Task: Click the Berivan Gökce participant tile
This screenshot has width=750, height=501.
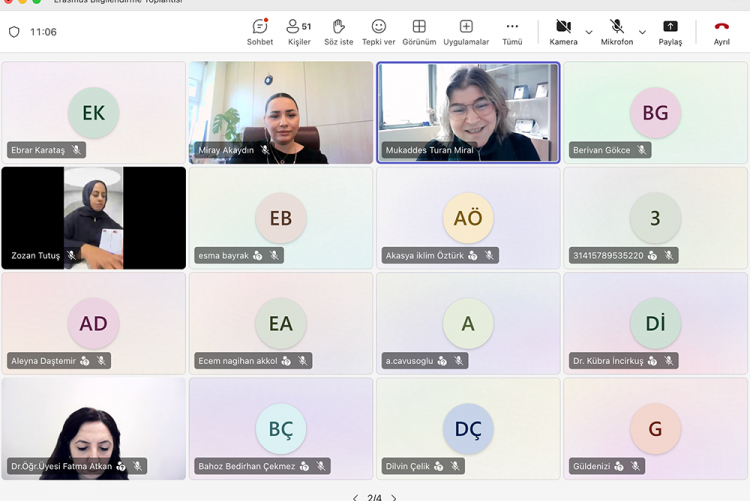Action: pyautogui.click(x=655, y=112)
